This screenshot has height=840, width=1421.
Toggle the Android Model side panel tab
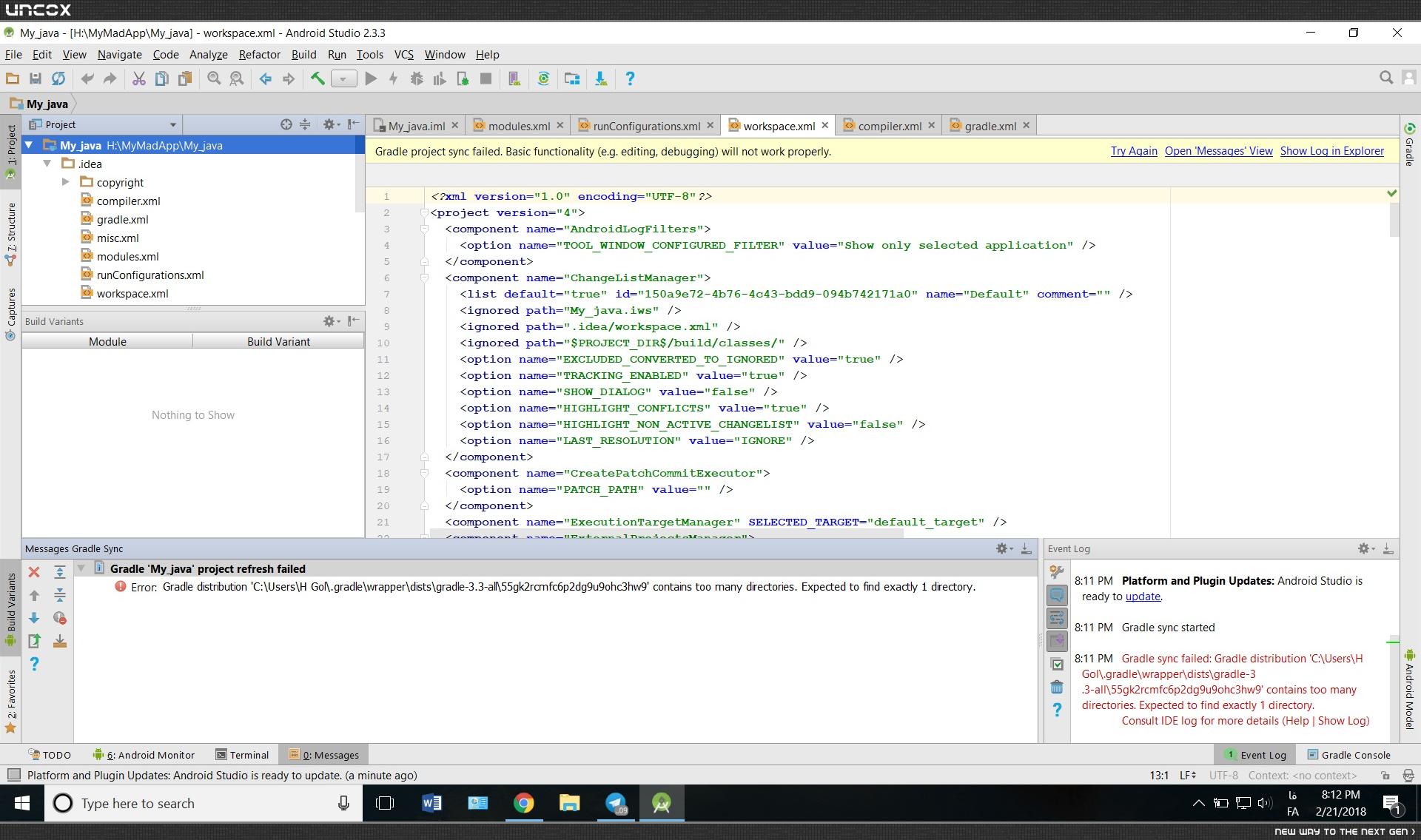point(1410,689)
